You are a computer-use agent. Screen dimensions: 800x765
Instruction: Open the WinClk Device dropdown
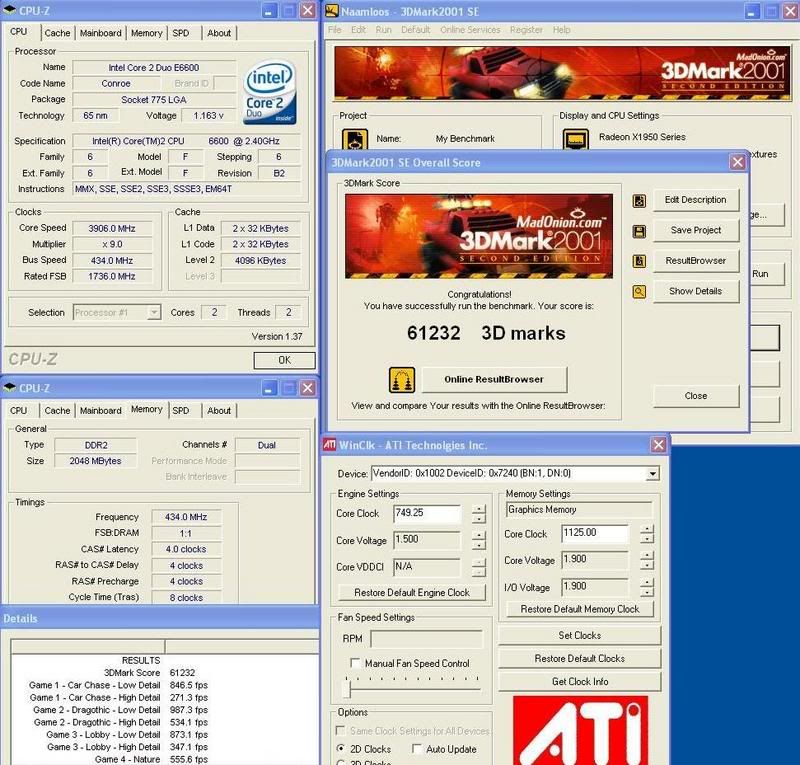(x=652, y=474)
